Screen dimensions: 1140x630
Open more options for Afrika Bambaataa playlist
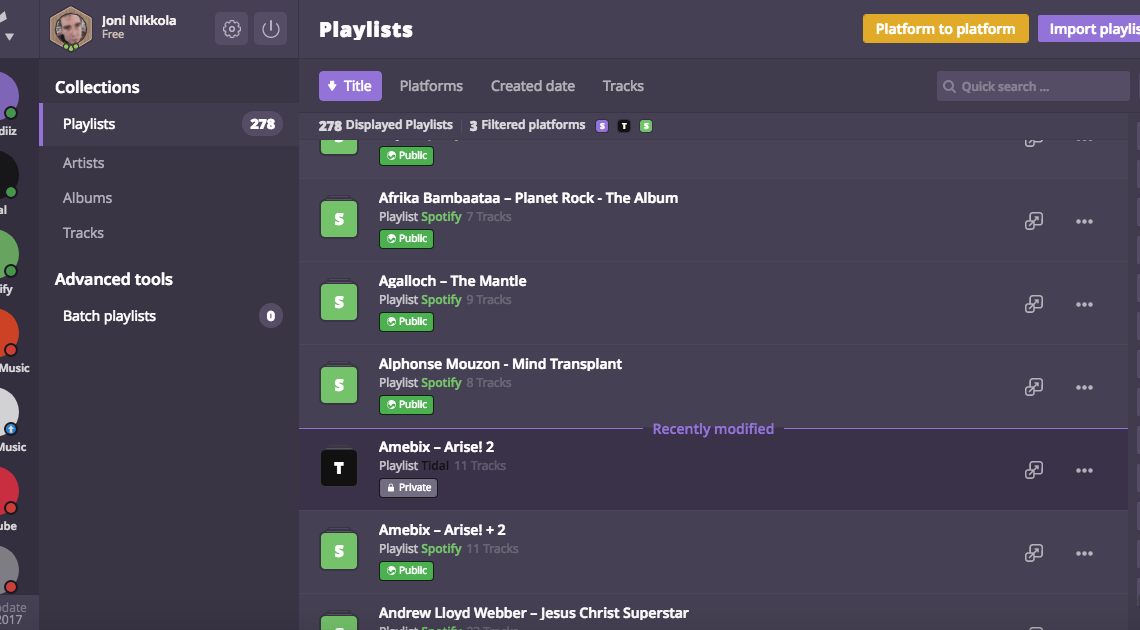click(1084, 221)
